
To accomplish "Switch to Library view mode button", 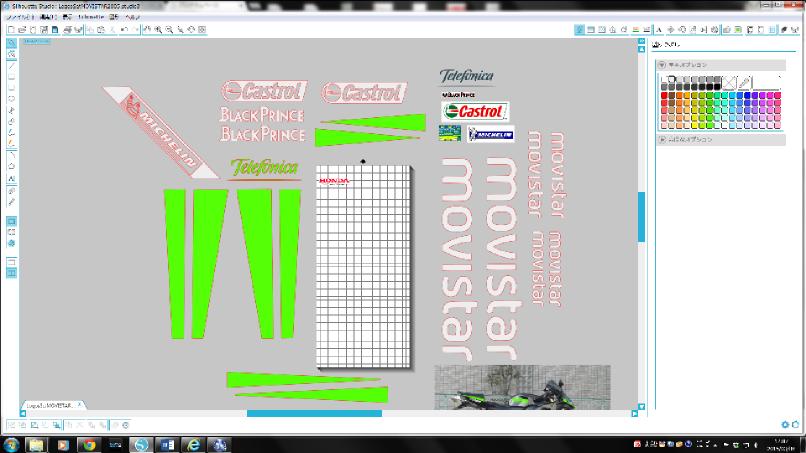I will pos(11,232).
